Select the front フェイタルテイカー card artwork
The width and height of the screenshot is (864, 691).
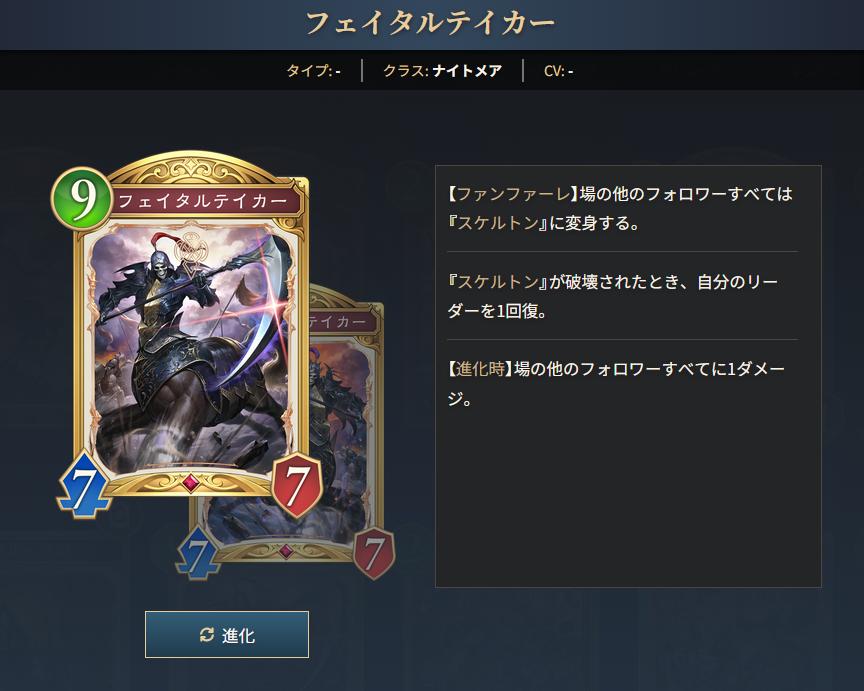point(190,348)
